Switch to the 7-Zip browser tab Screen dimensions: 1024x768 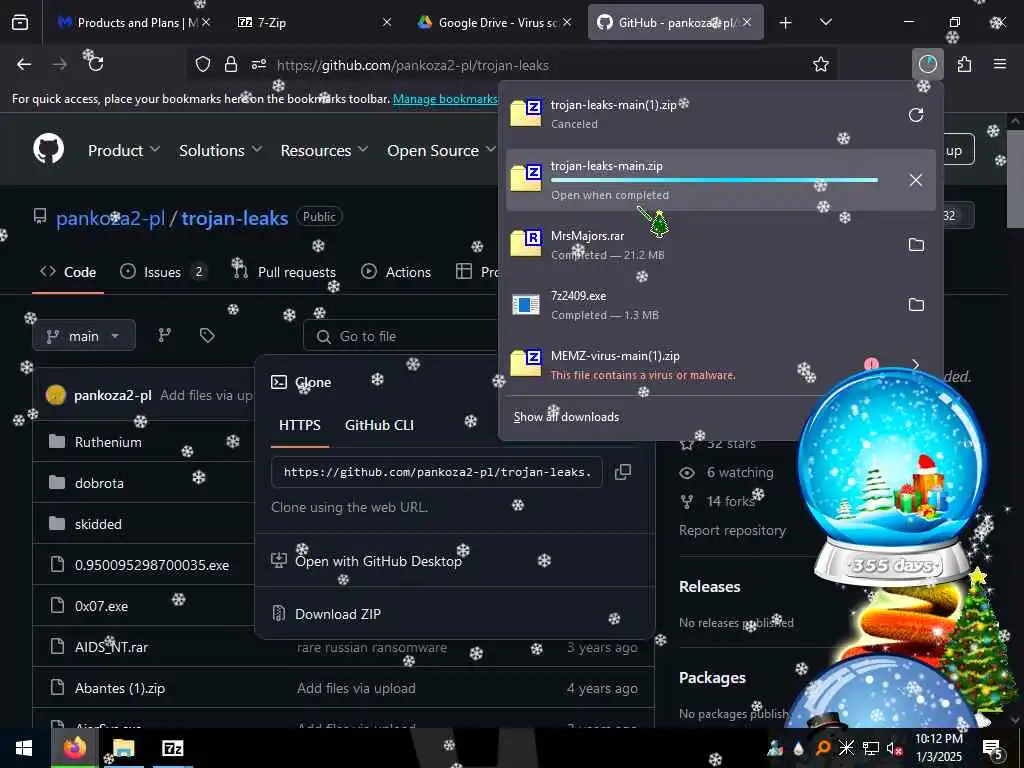coord(315,22)
